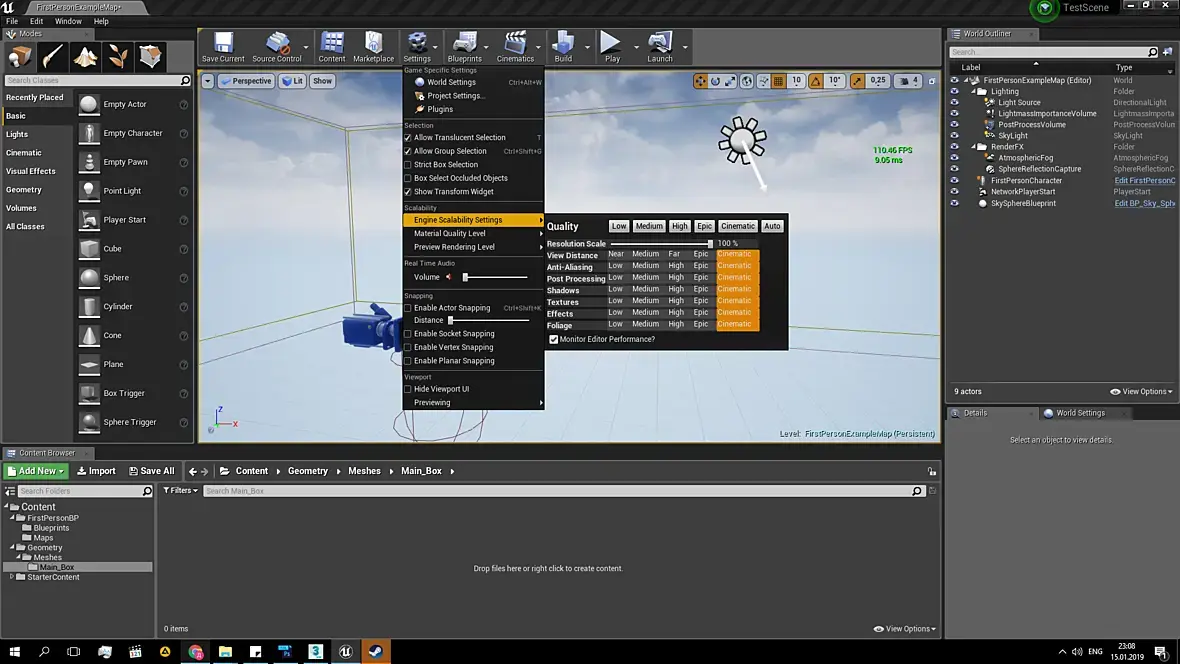
Task: Open Content Browser View Options dropdown
Action: click(x=905, y=629)
